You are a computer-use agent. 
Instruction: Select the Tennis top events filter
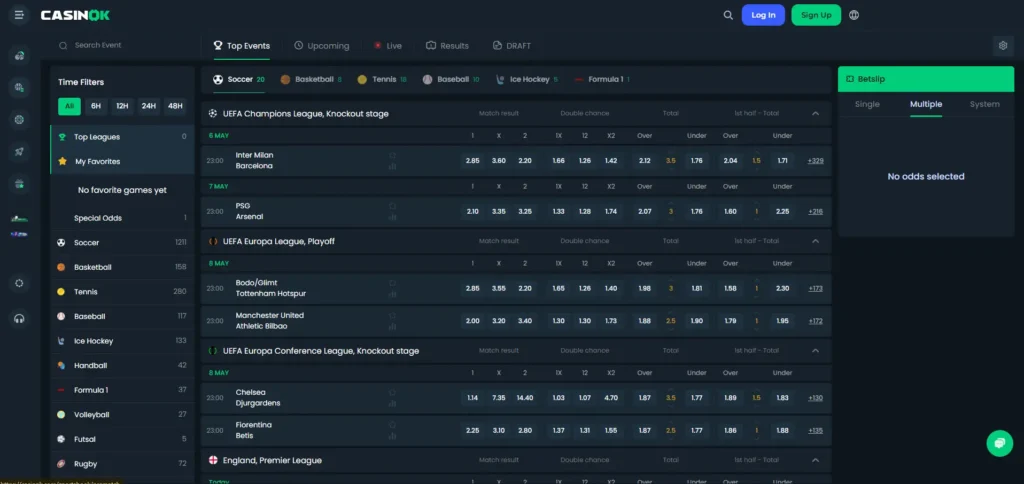coord(382,80)
